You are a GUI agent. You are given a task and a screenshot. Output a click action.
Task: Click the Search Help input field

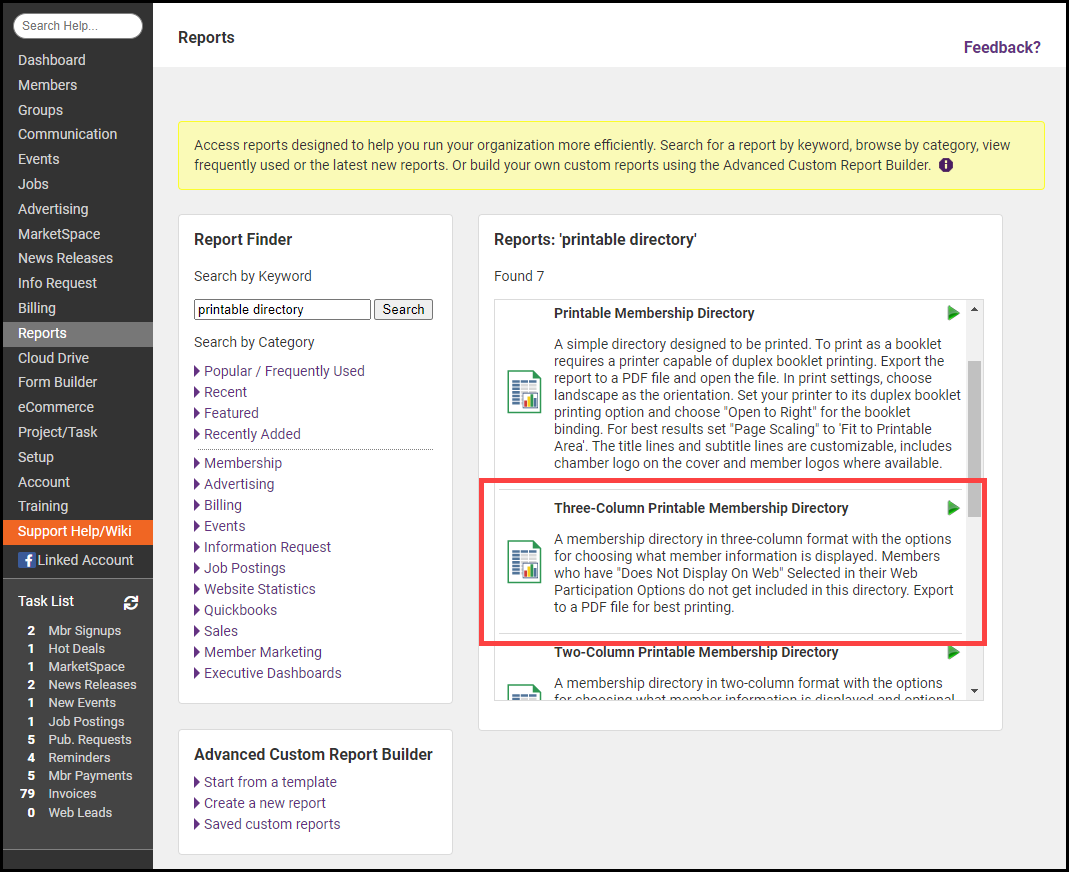[78, 26]
